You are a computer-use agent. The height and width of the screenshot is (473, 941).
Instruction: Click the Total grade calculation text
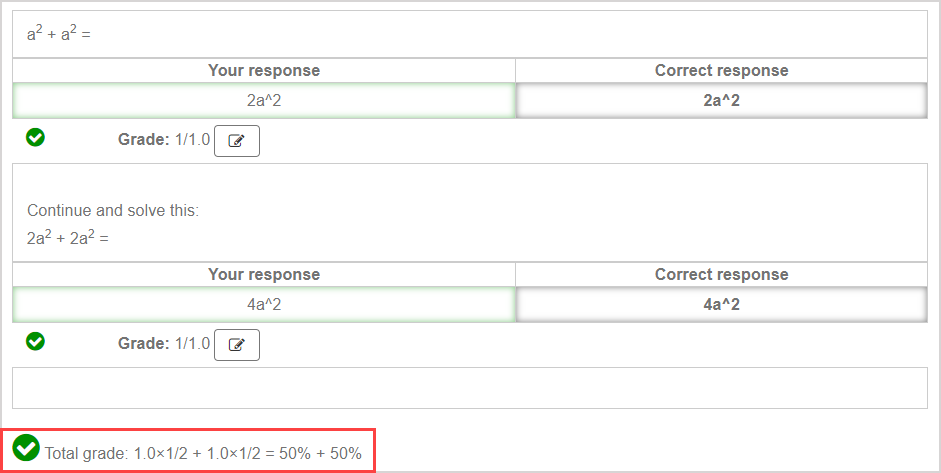tap(203, 453)
